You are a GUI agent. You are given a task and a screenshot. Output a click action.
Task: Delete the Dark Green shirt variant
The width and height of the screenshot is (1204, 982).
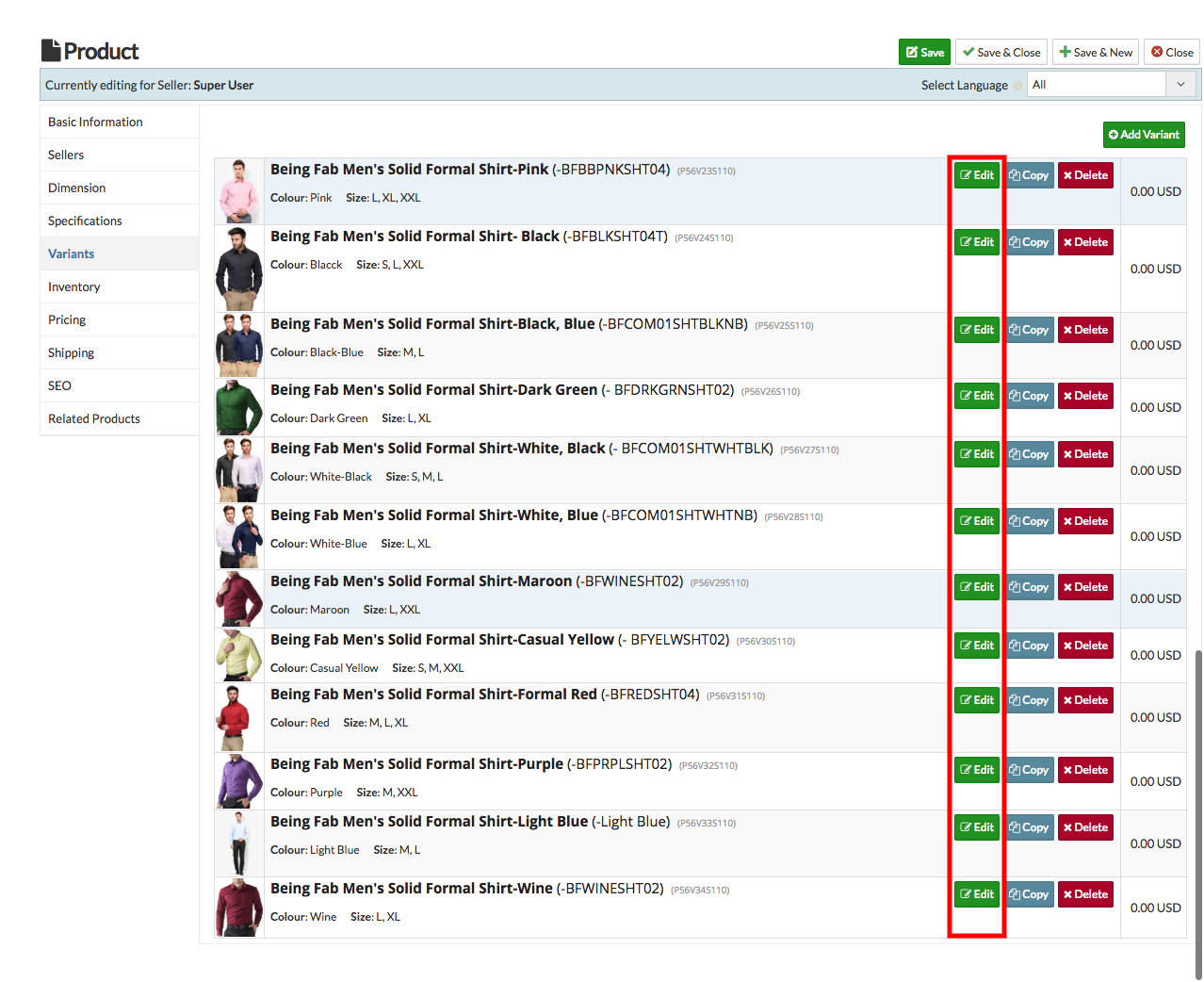[1085, 396]
